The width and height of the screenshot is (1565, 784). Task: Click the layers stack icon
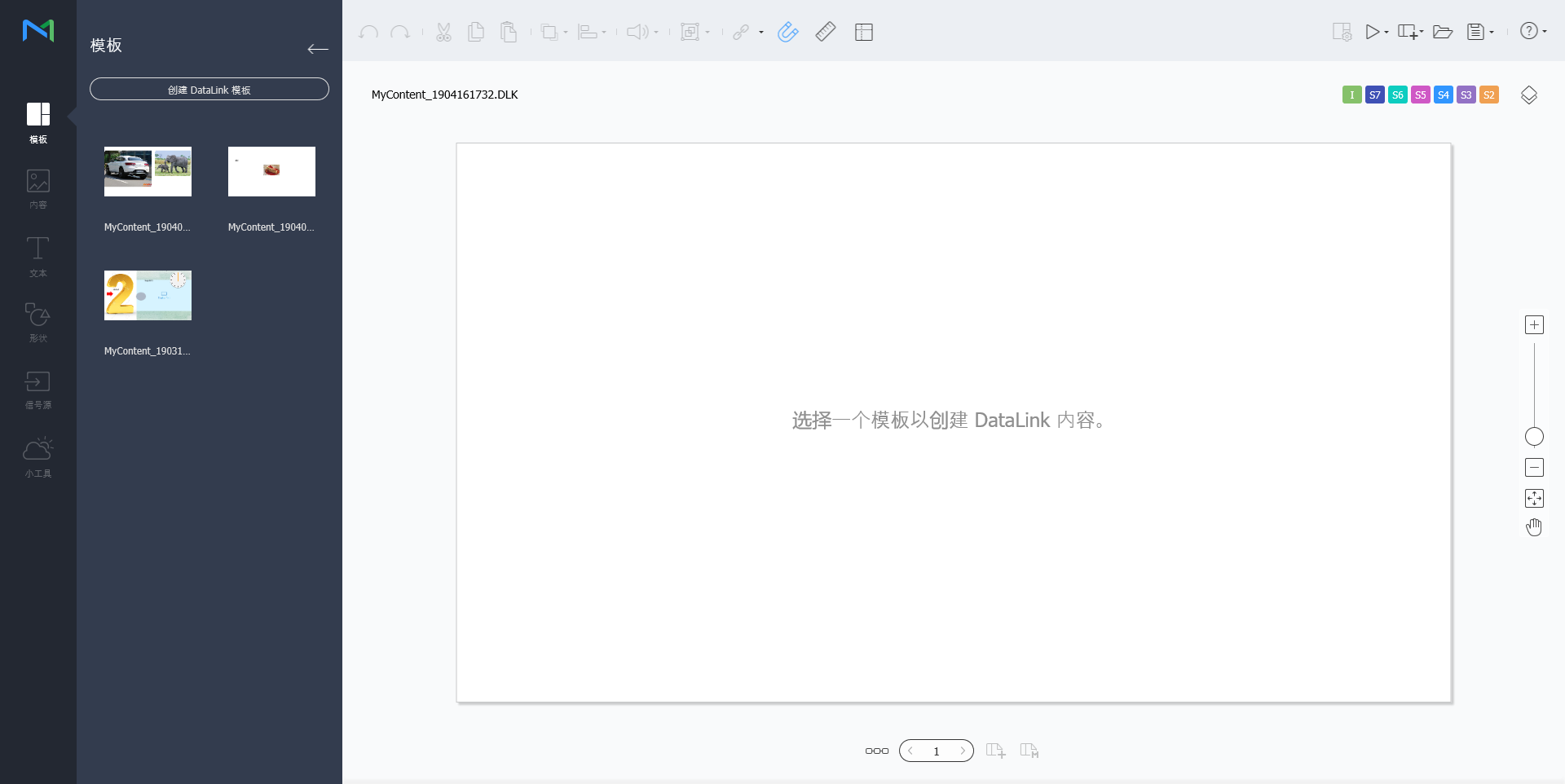click(1528, 95)
